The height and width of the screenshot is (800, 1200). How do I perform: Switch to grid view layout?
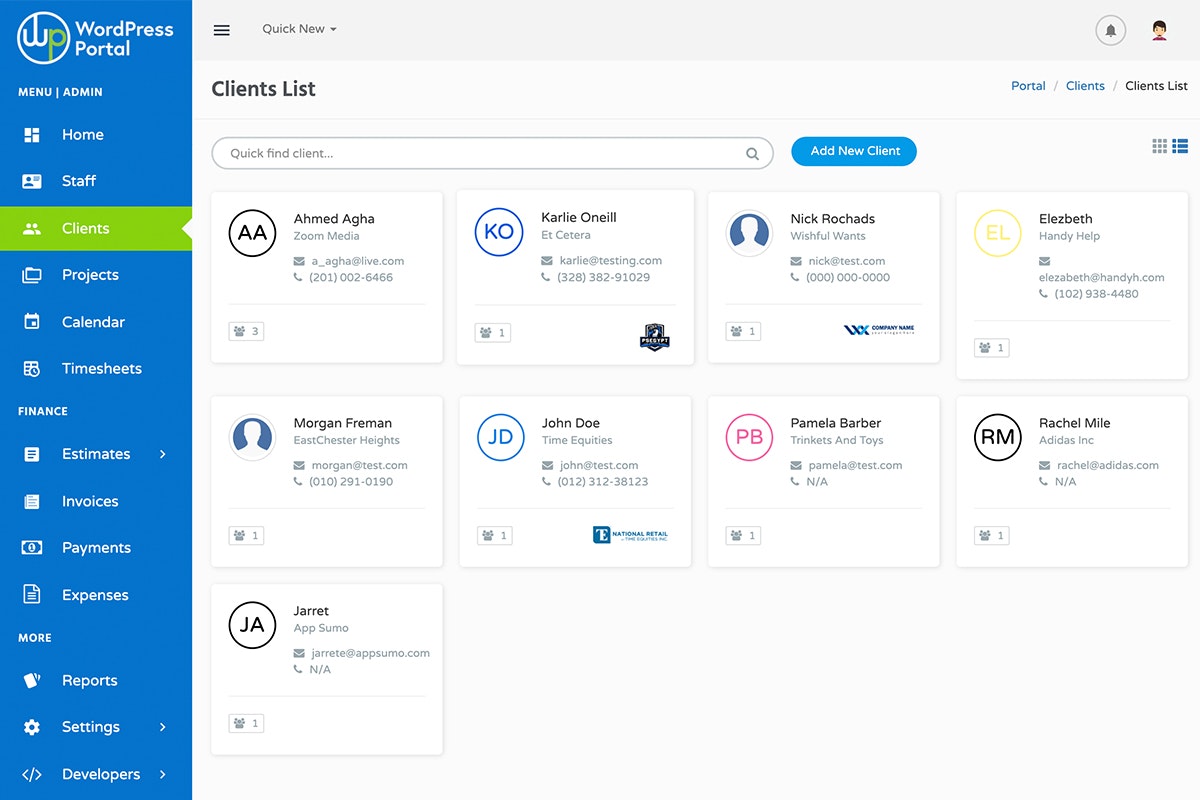click(x=1160, y=146)
